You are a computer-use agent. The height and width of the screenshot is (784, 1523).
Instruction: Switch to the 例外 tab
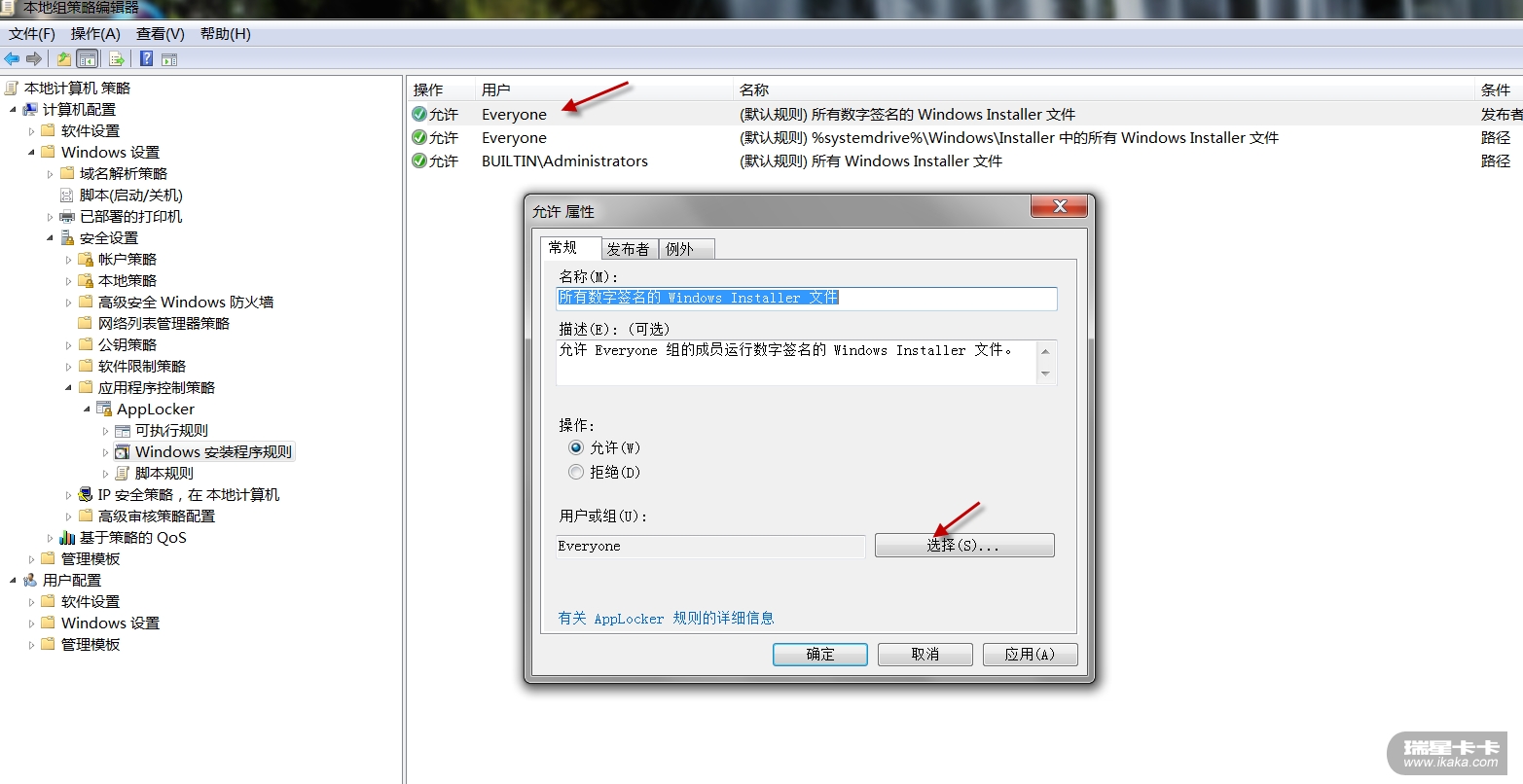[x=680, y=249]
